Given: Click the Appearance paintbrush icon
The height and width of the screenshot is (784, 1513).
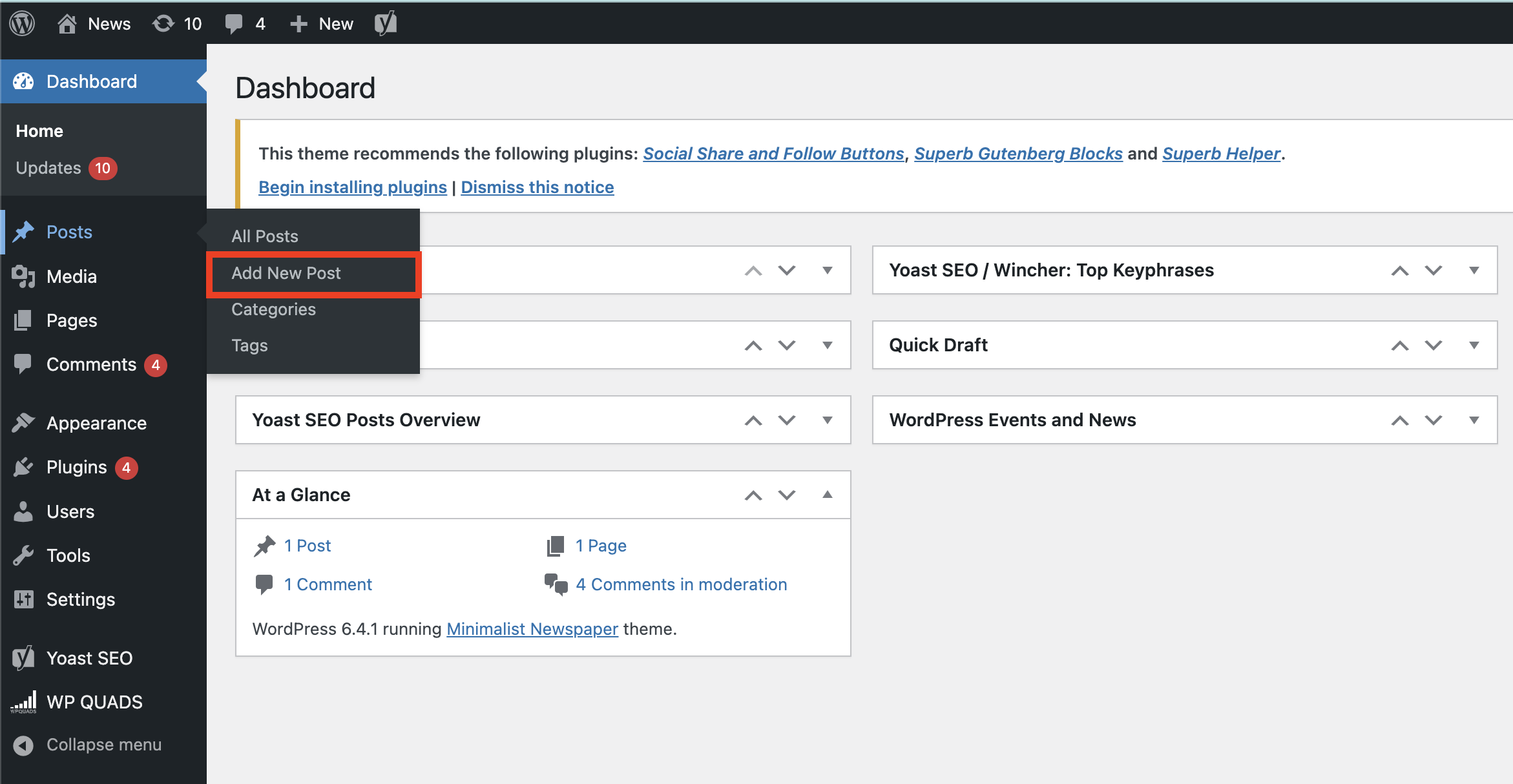Looking at the screenshot, I should 23,423.
